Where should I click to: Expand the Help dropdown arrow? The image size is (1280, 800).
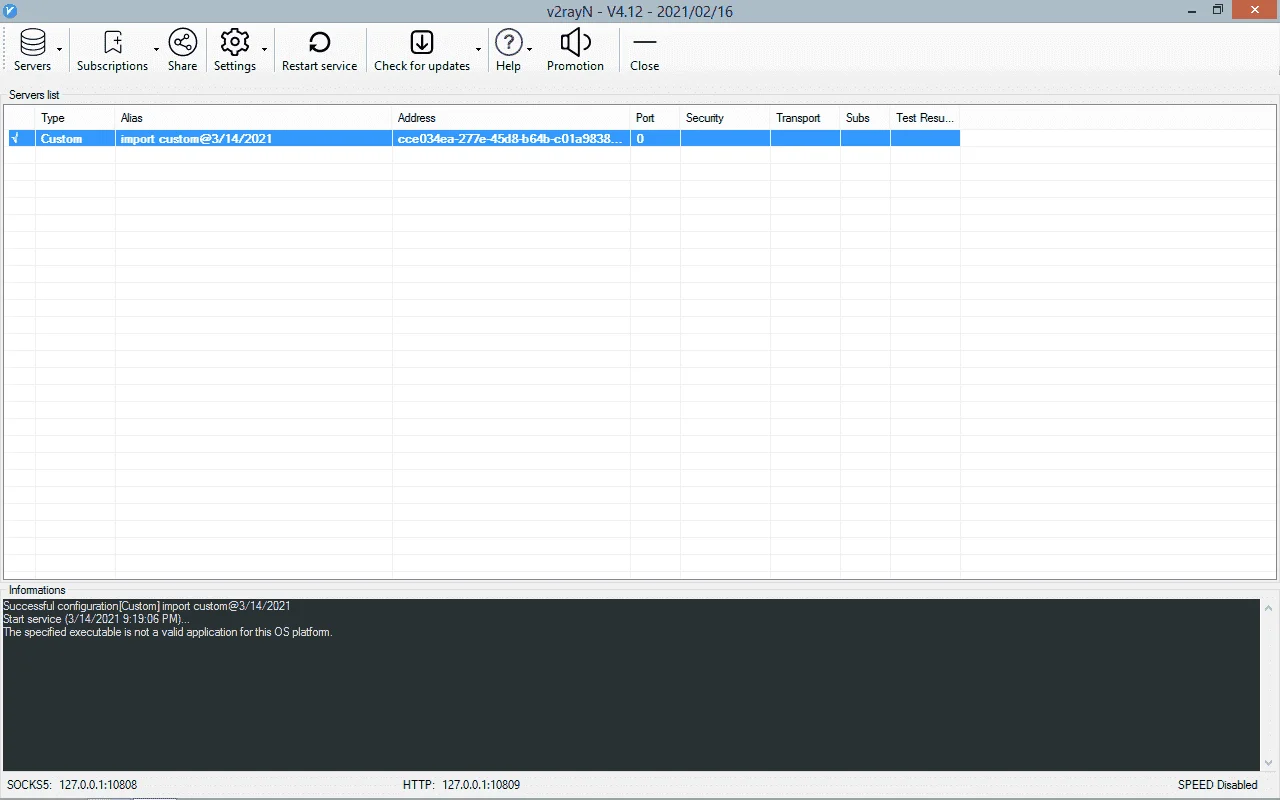click(529, 50)
